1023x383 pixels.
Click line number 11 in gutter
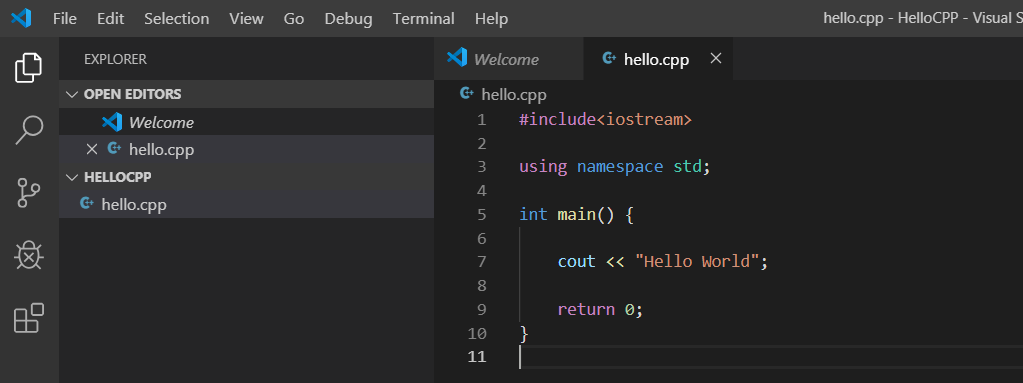pyautogui.click(x=476, y=357)
